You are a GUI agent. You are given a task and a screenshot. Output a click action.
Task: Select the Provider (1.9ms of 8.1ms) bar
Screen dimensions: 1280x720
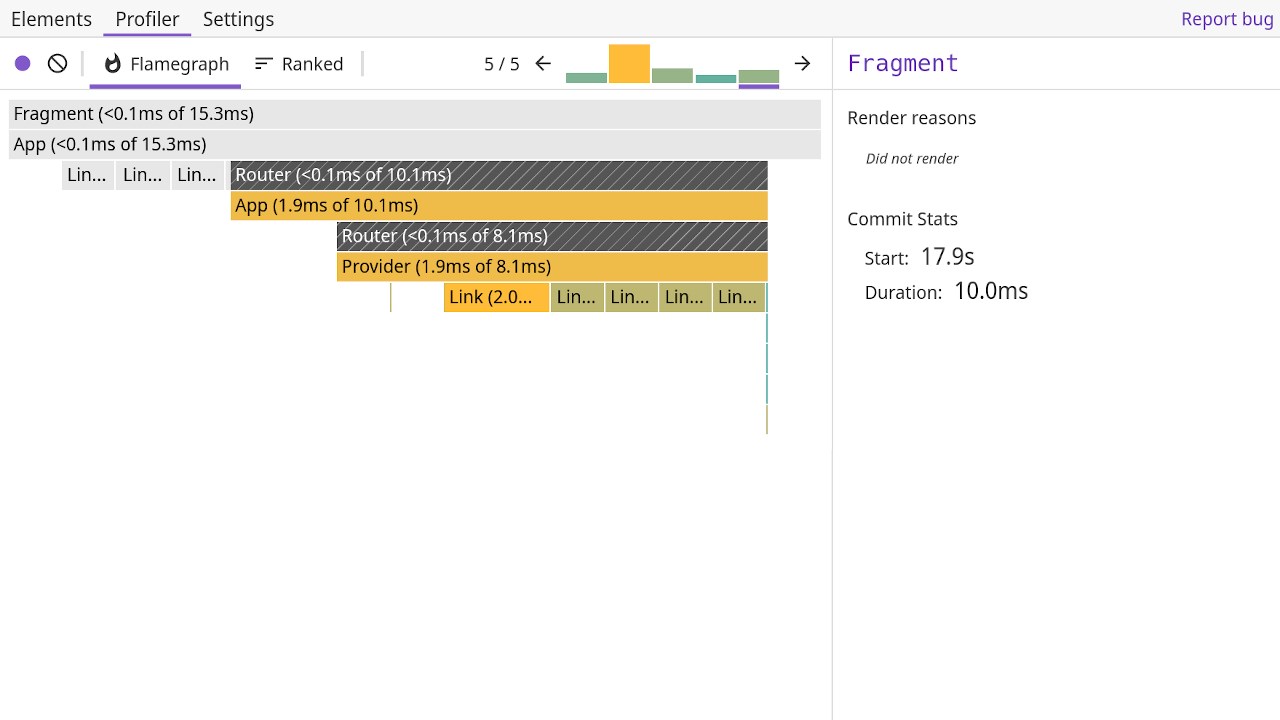pos(552,267)
